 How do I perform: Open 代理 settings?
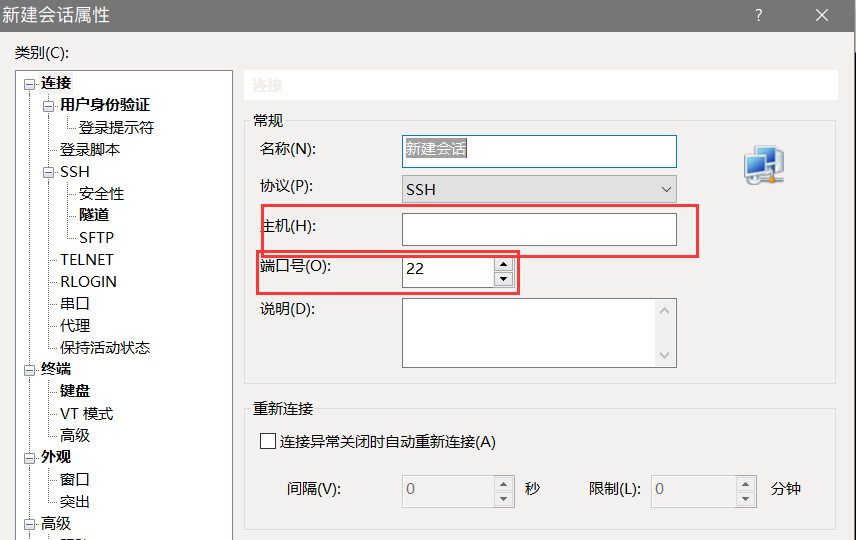click(75, 325)
